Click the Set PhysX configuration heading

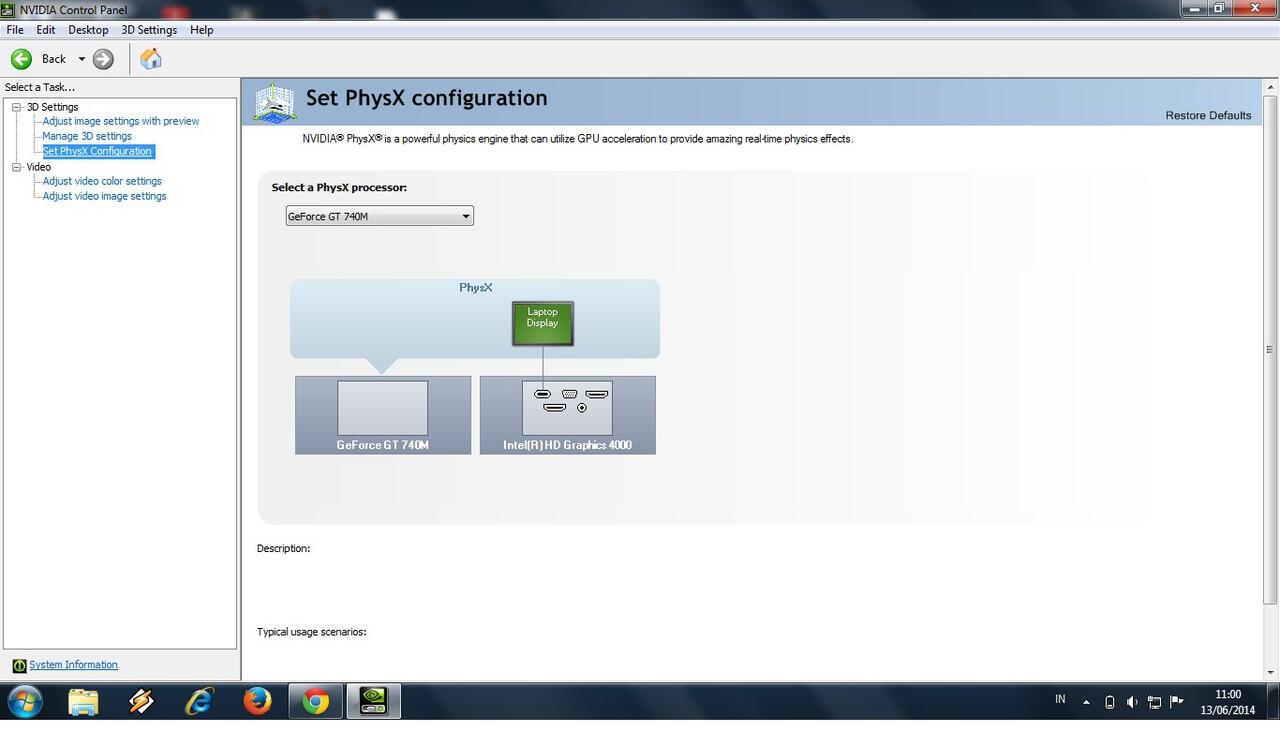(427, 98)
